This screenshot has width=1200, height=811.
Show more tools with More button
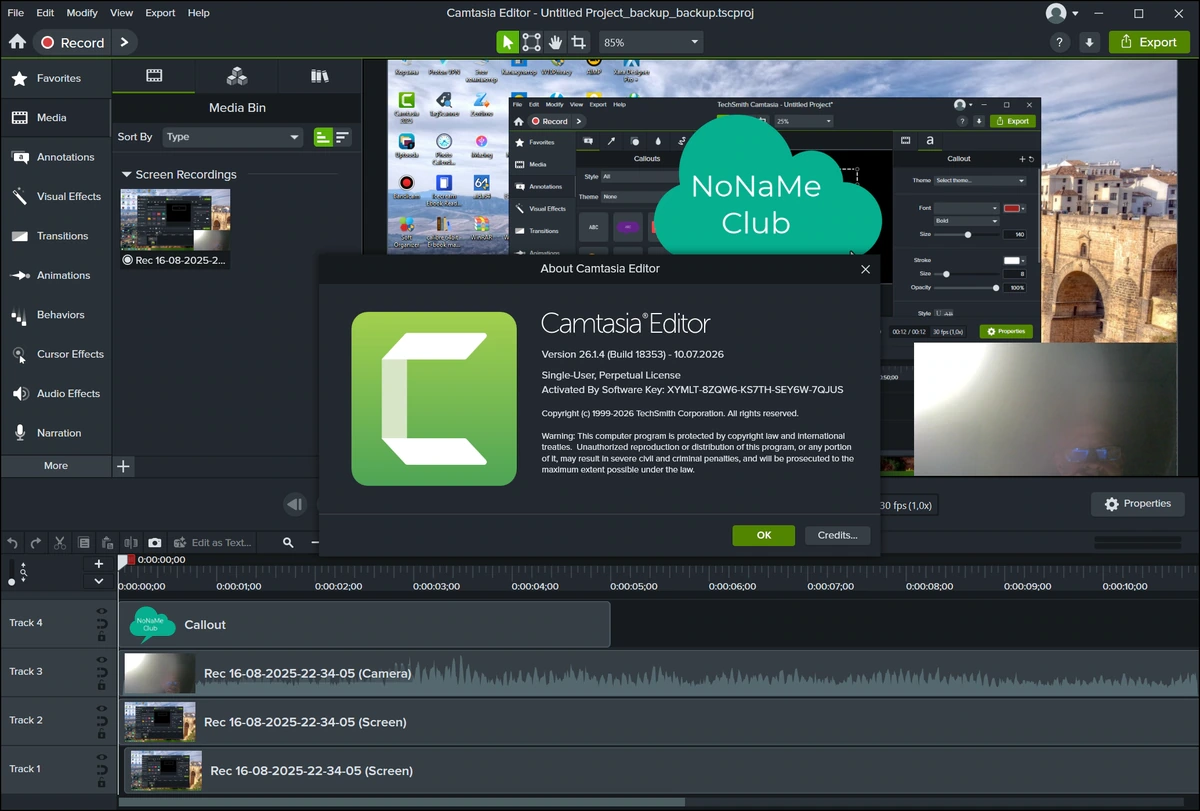[56, 466]
